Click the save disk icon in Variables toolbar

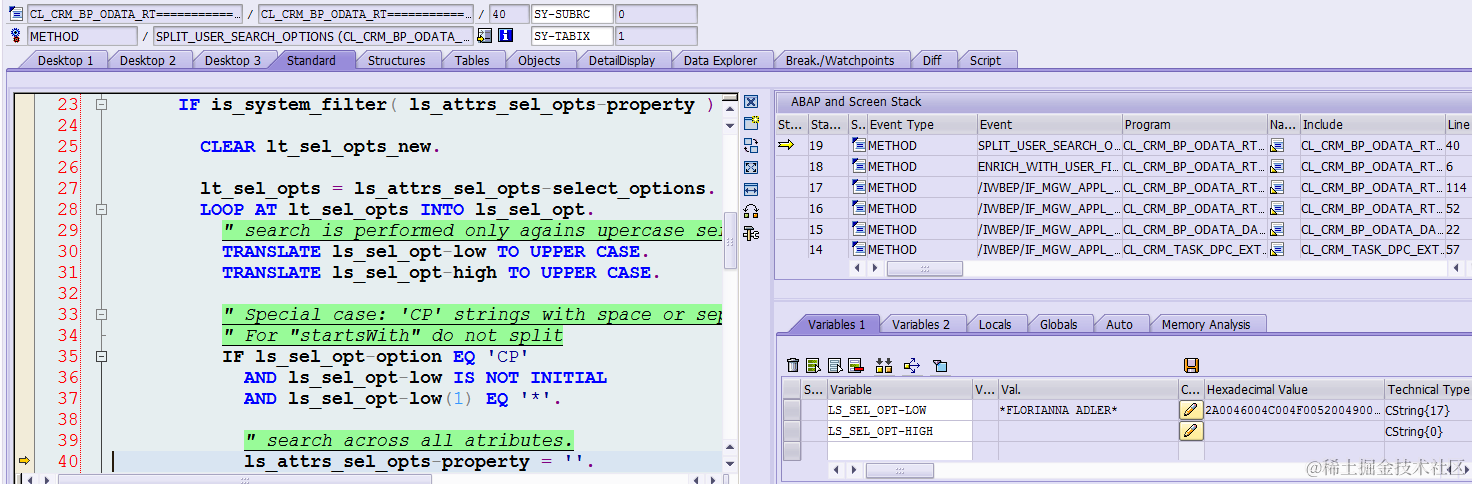coord(1191,365)
